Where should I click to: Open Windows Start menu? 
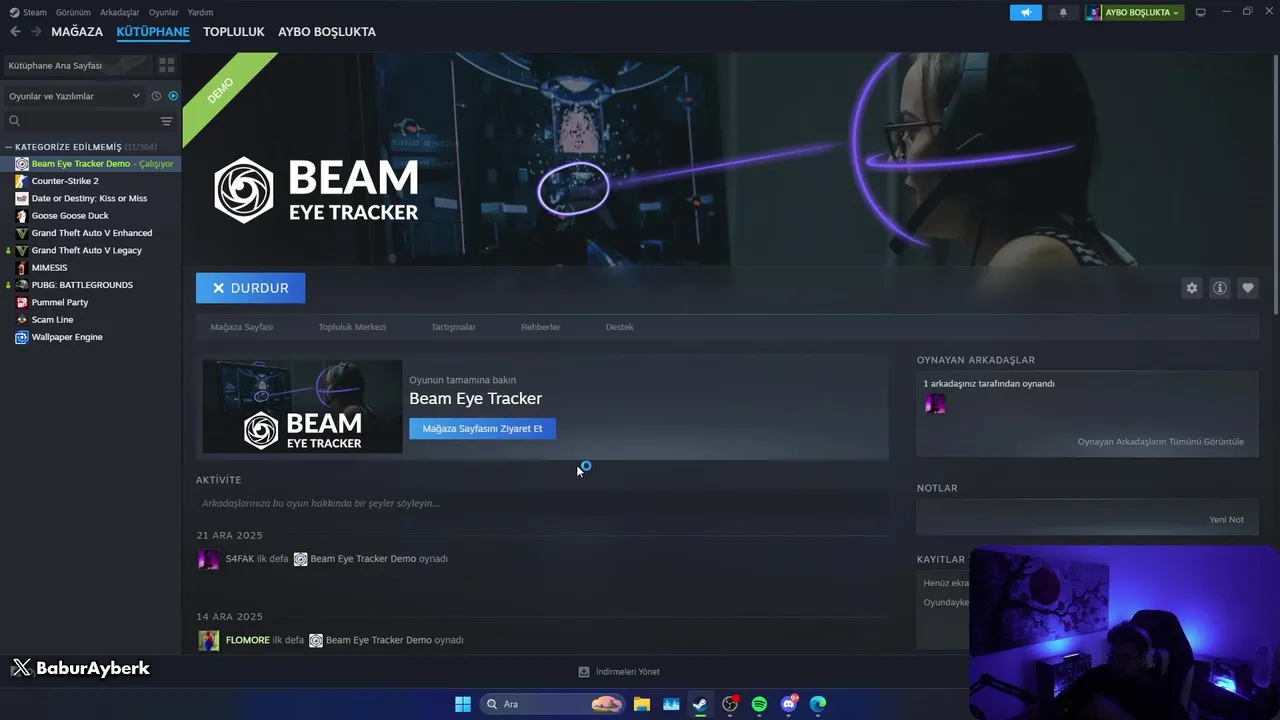[463, 704]
